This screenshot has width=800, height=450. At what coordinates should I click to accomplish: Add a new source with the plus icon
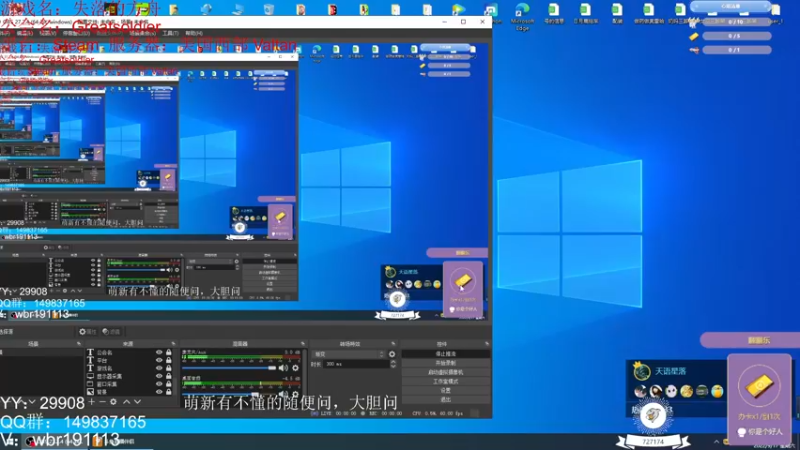point(91,403)
